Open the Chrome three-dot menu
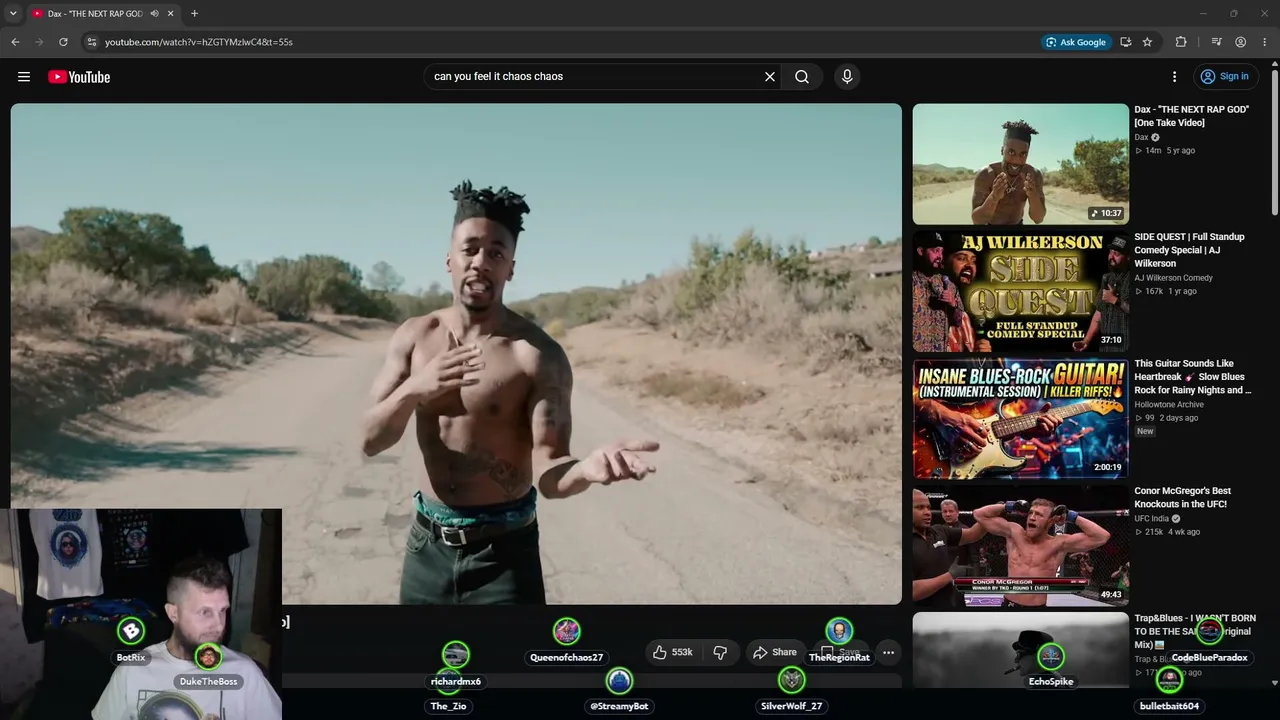This screenshot has height=720, width=1280. [1265, 42]
